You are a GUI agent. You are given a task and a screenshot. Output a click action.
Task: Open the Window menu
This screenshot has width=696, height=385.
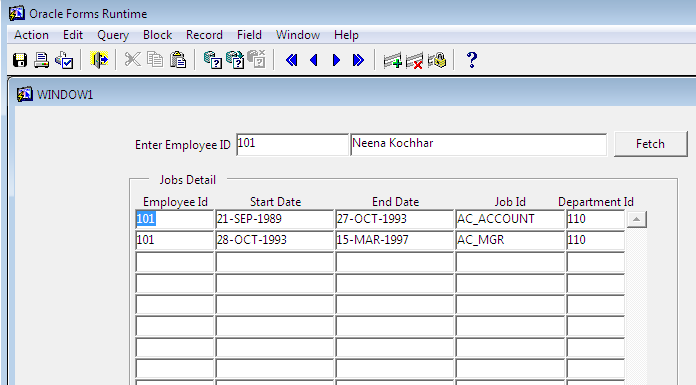[x=298, y=35]
